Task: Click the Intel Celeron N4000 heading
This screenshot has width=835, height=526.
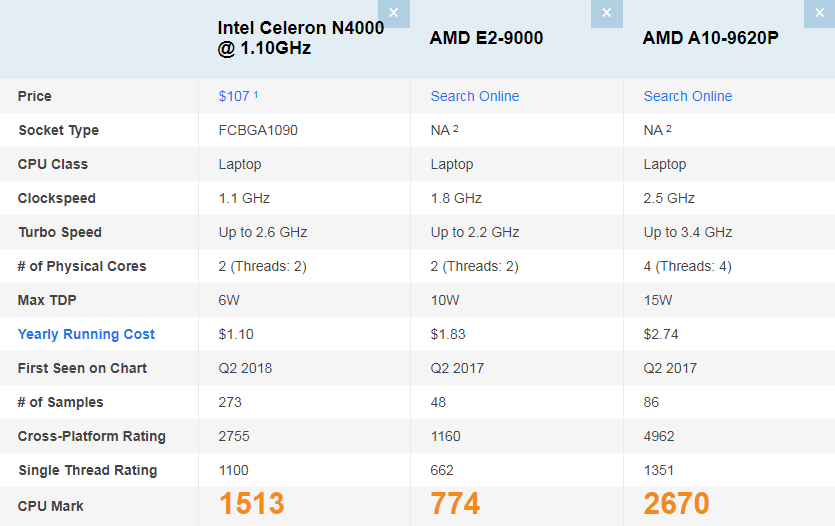Action: [x=301, y=38]
